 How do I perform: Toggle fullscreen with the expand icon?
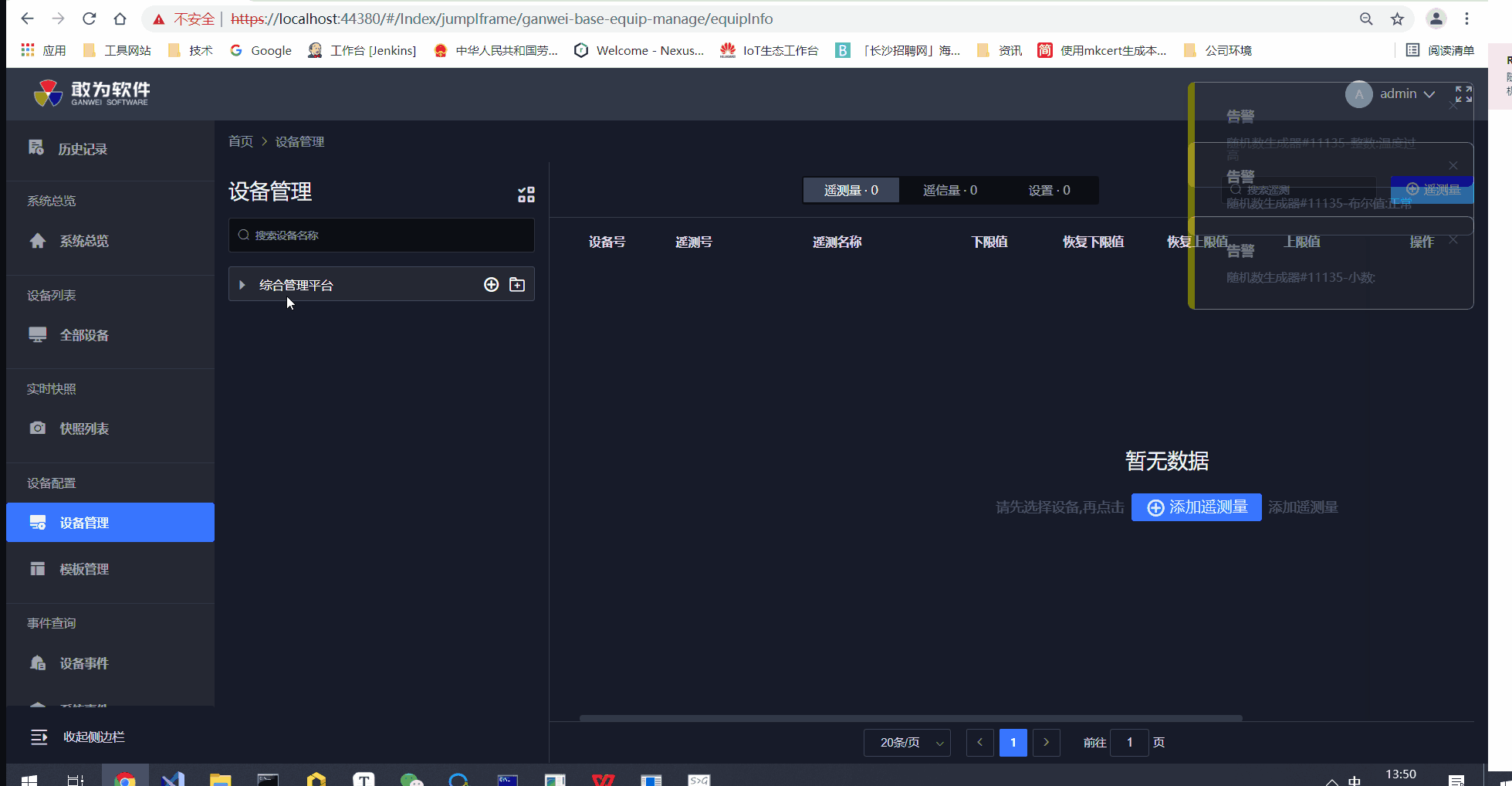pos(1463,94)
